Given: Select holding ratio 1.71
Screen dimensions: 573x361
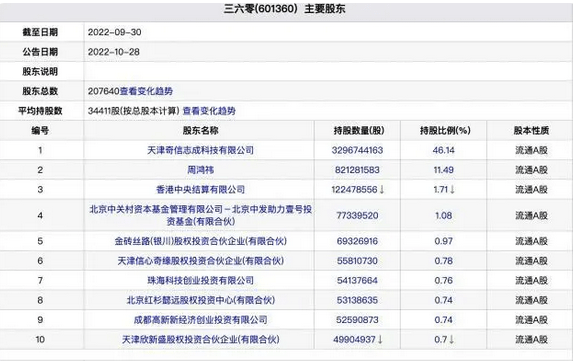Looking at the screenshot, I should (440, 190).
